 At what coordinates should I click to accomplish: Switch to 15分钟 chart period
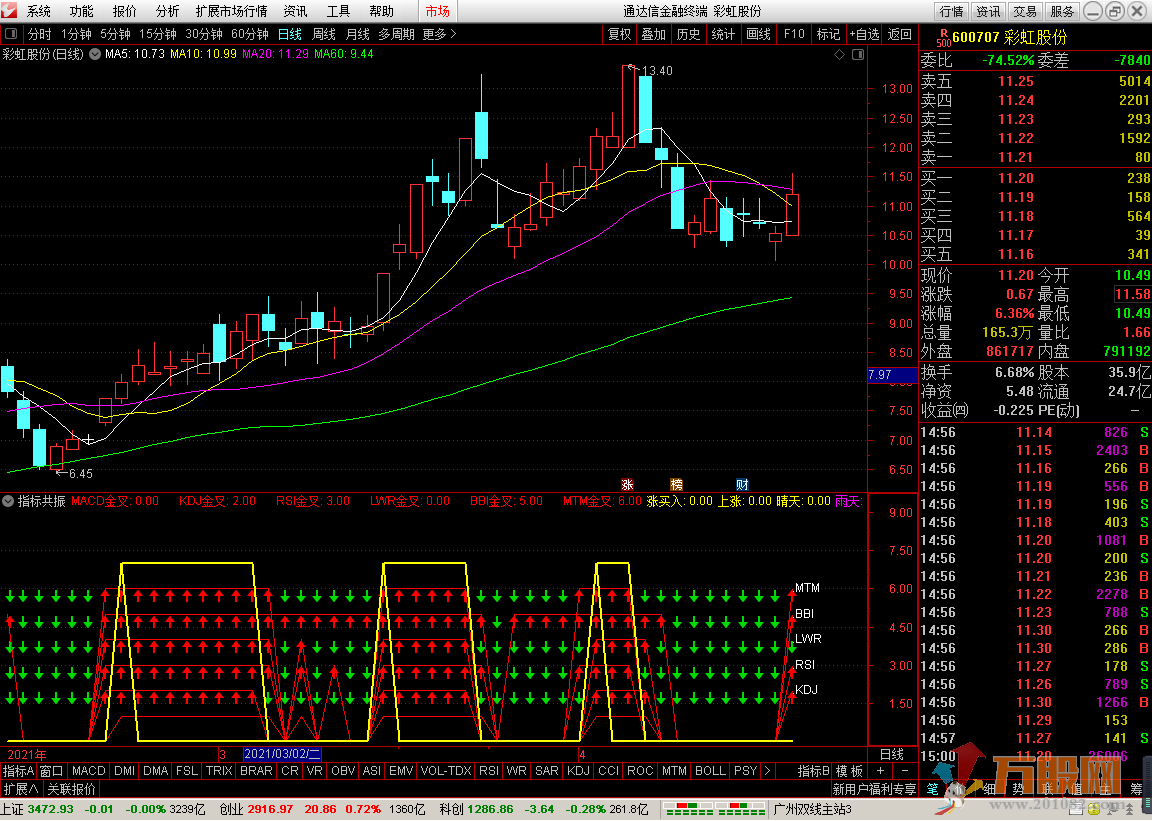158,34
